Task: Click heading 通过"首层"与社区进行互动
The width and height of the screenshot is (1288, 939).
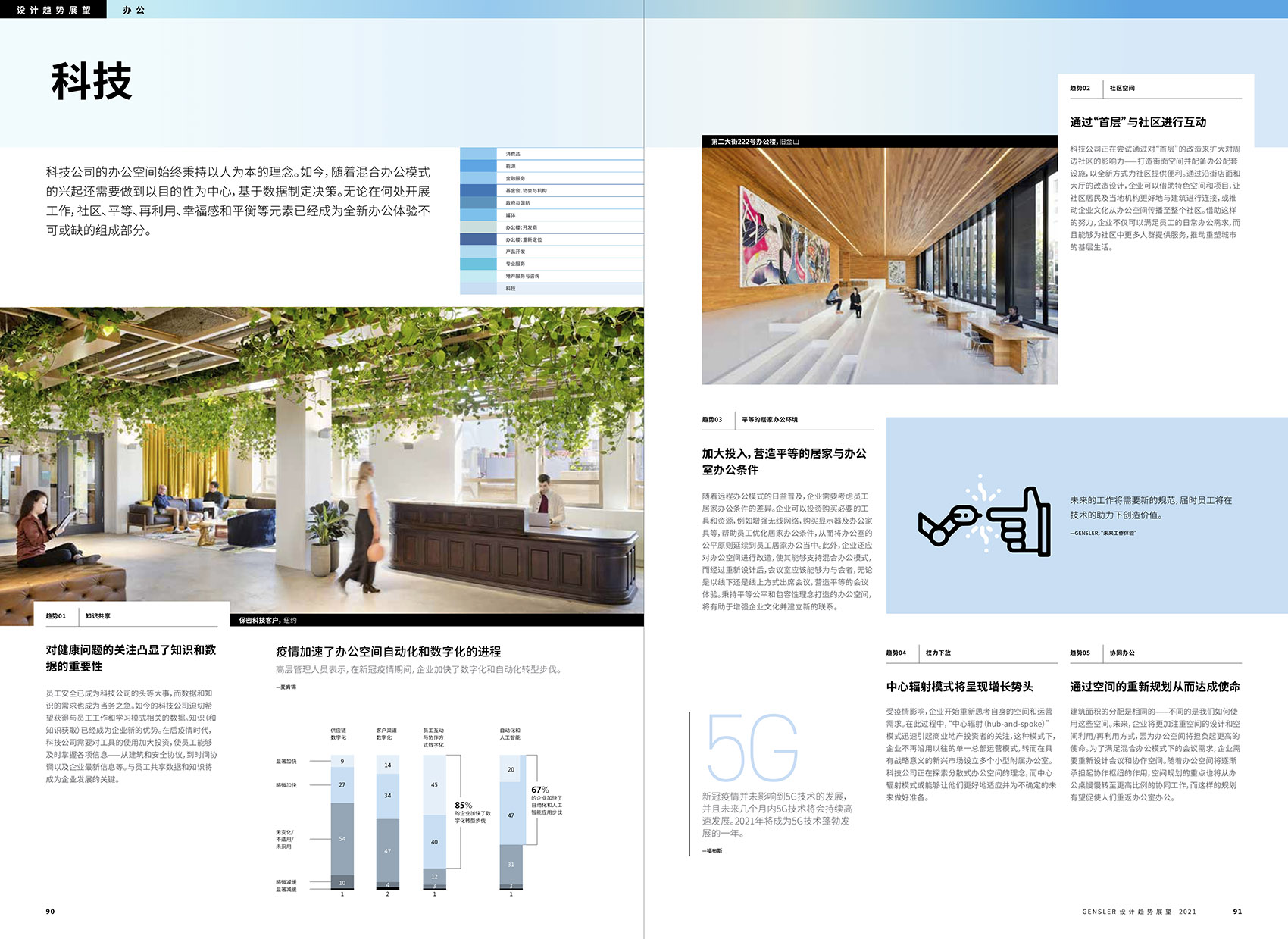Action: coord(1138,122)
